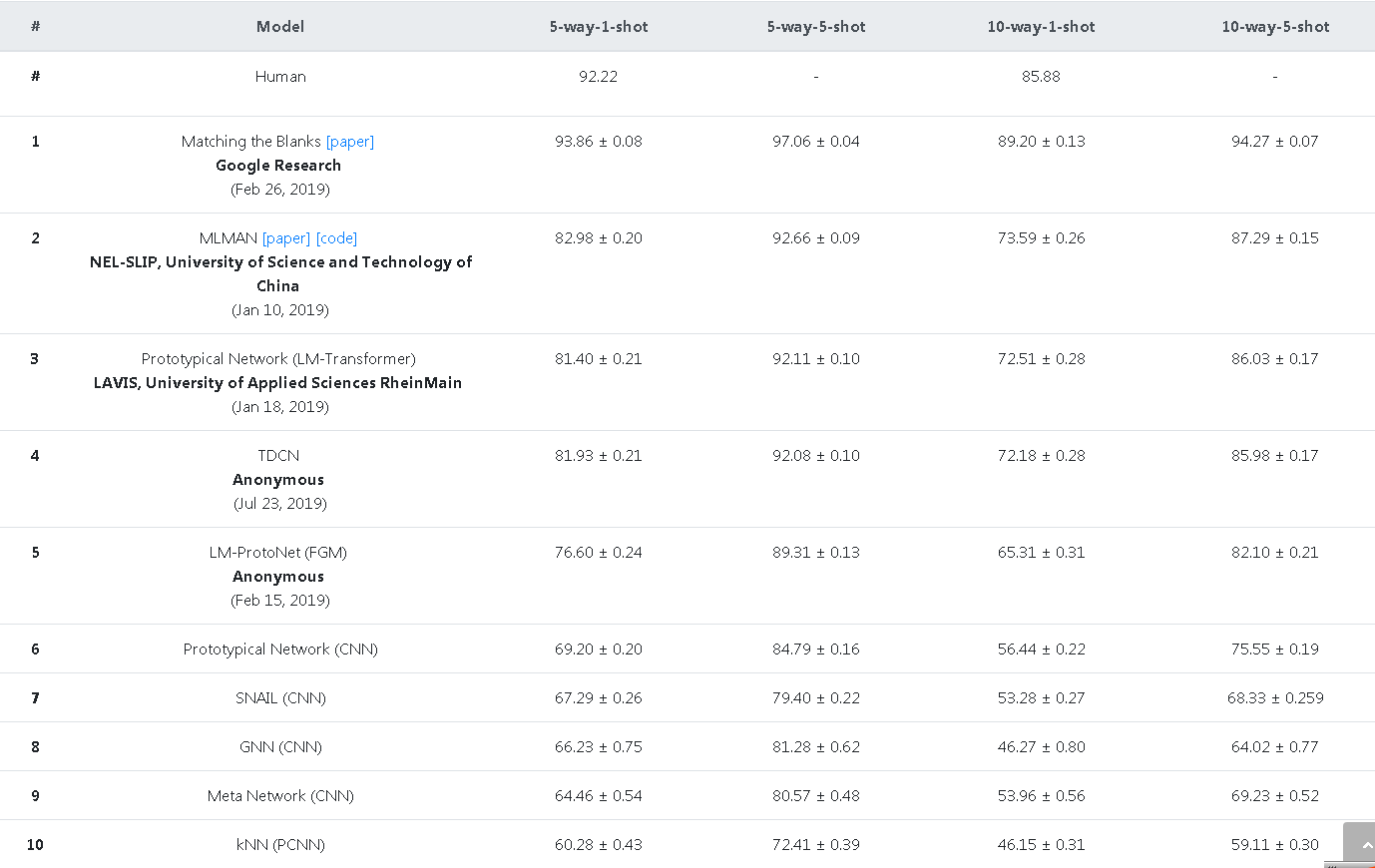The height and width of the screenshot is (868, 1375).
Task: Select the Meta Network (CNN) entry
Action: 280,795
